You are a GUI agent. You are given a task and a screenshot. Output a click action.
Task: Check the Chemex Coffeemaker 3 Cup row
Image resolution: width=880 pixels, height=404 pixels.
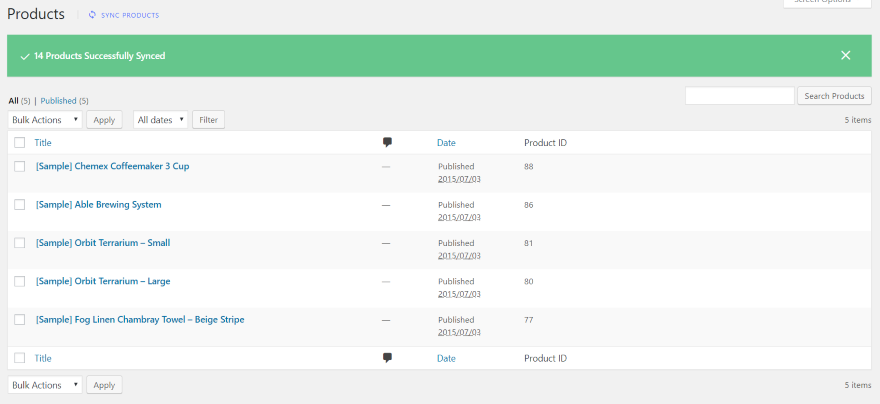[20, 166]
